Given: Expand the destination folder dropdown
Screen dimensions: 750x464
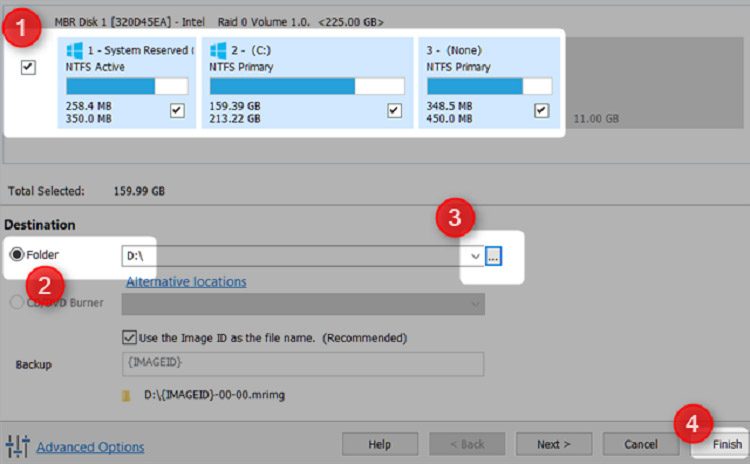Looking at the screenshot, I should tap(474, 256).
